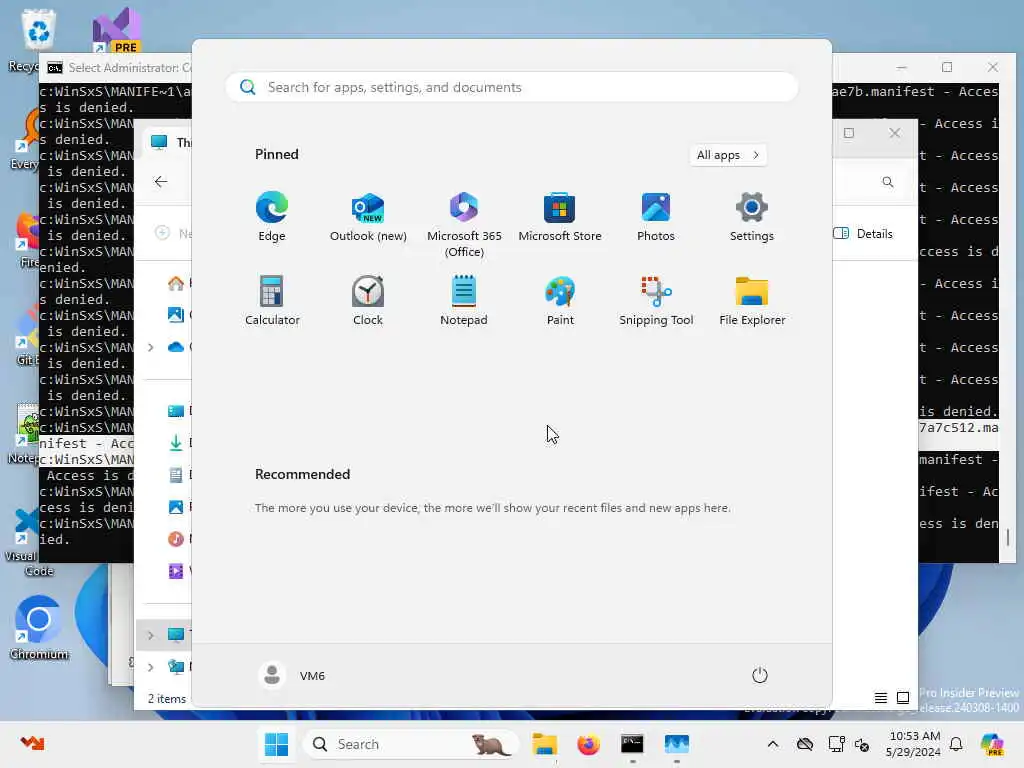Select the Desktop folder in Explorer sidebar
This screenshot has height=768, width=1024.
coord(176,411)
